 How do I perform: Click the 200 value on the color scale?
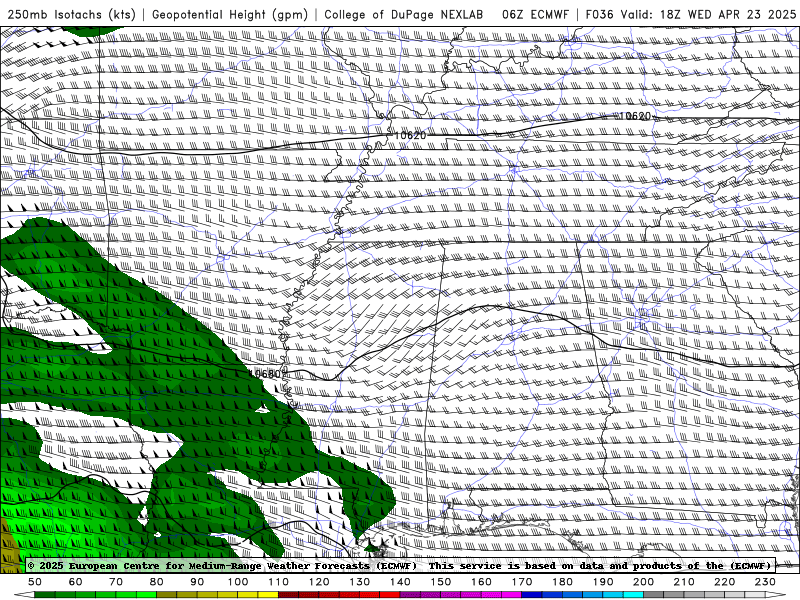click(643, 582)
